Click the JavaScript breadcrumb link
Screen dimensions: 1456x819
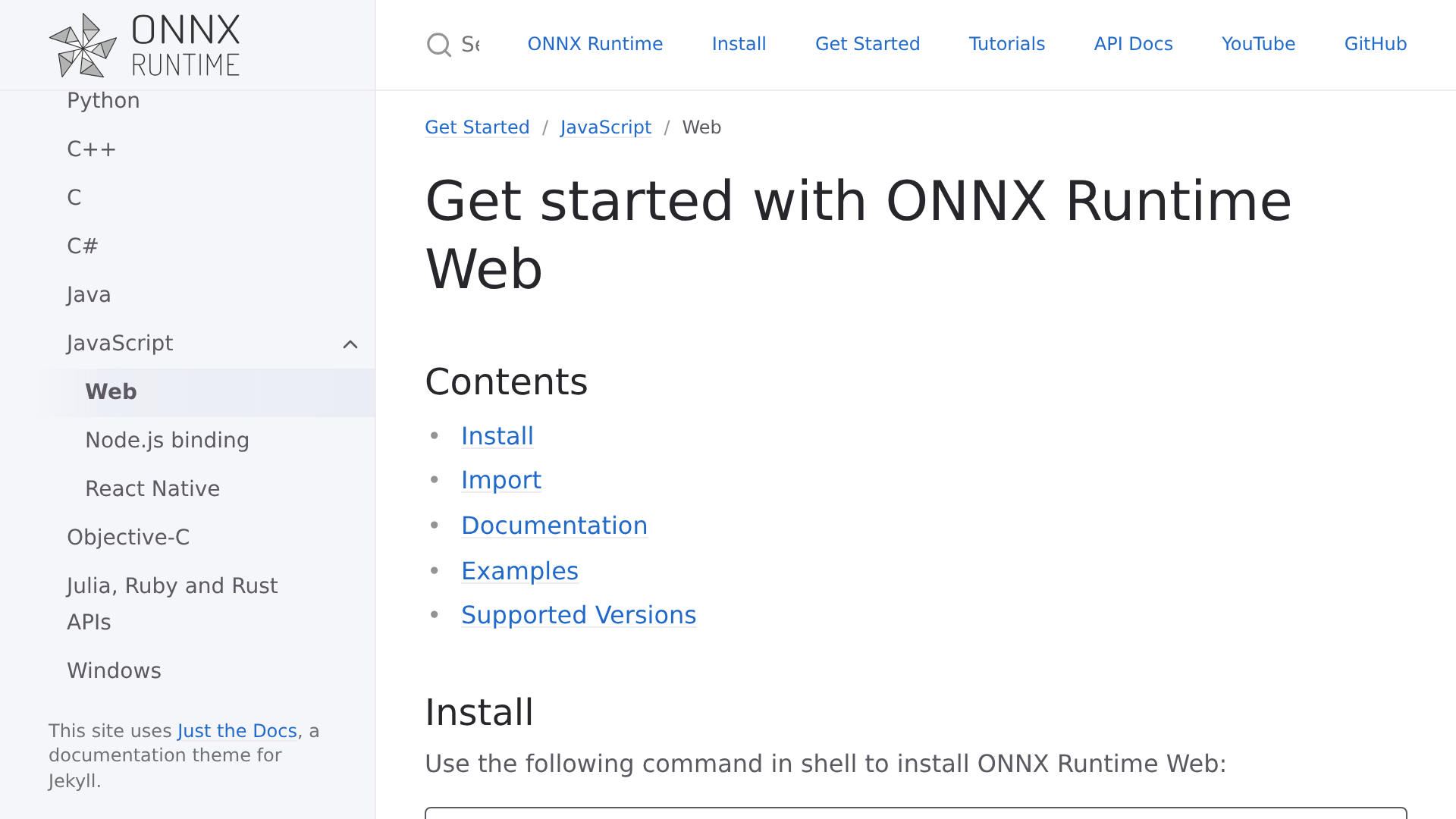pyautogui.click(x=606, y=127)
